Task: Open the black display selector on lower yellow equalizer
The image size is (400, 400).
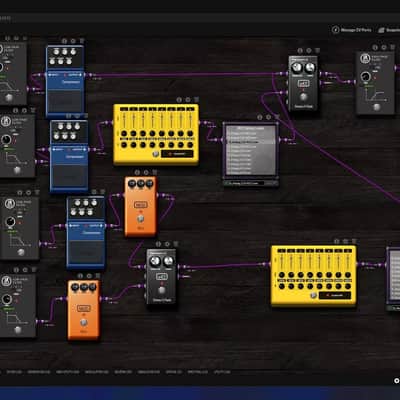Action: click(x=335, y=295)
